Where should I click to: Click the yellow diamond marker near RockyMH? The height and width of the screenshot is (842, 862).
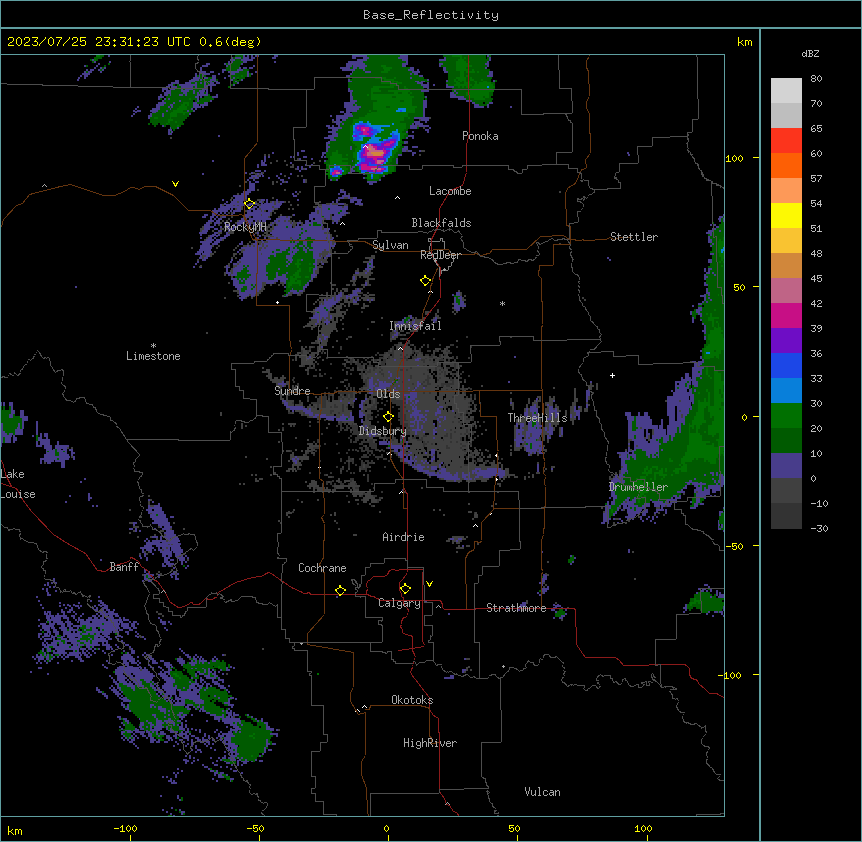(x=250, y=204)
